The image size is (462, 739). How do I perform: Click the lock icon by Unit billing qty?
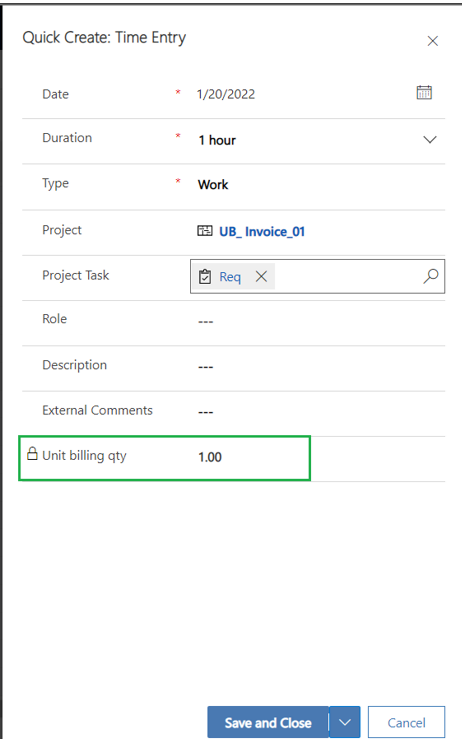click(x=32, y=453)
